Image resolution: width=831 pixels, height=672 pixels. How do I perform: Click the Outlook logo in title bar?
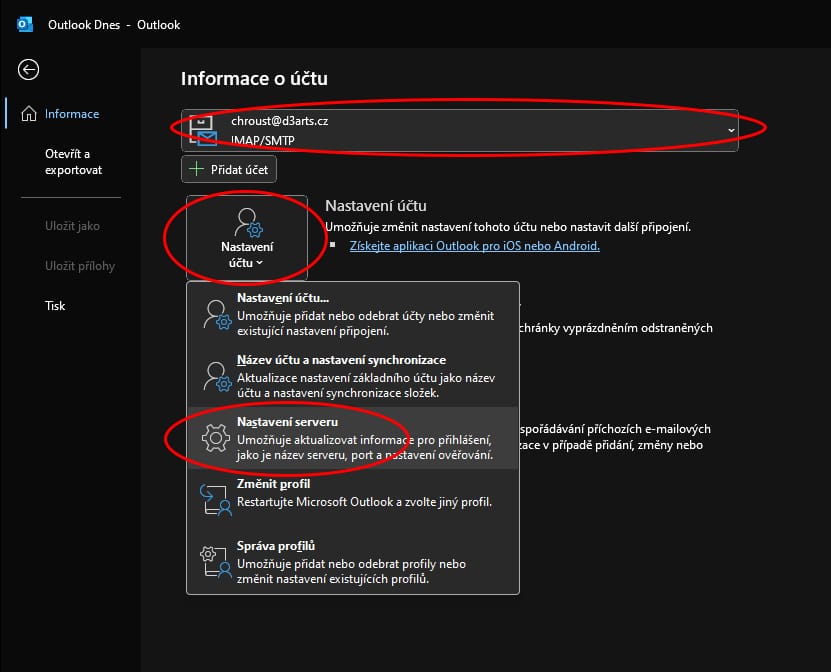pos(24,24)
